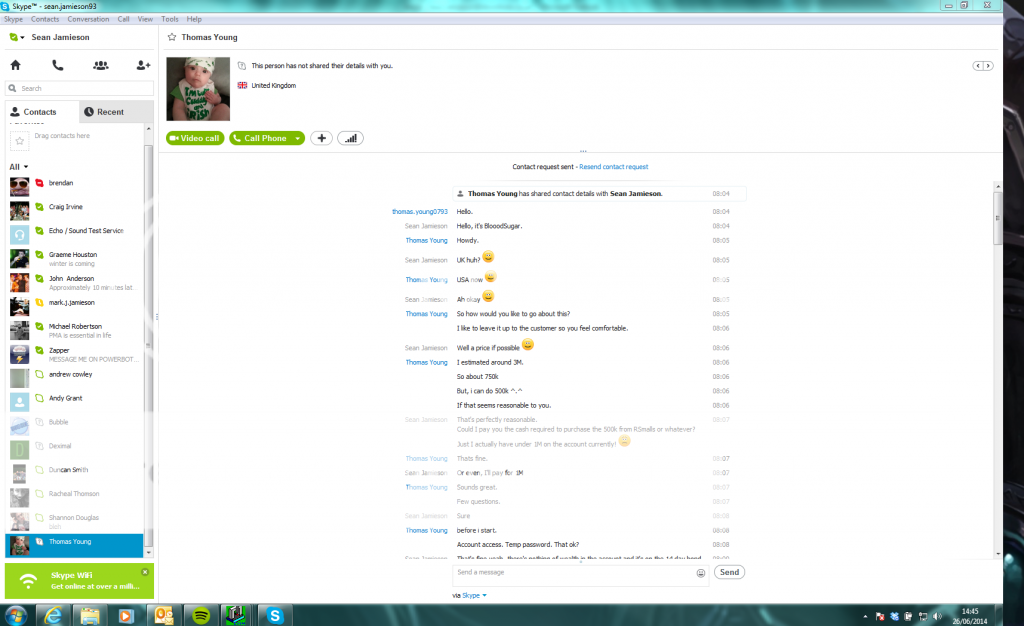Screen dimensions: 1024x626
Task: Open the Skype Home icon
Action: click(15, 65)
